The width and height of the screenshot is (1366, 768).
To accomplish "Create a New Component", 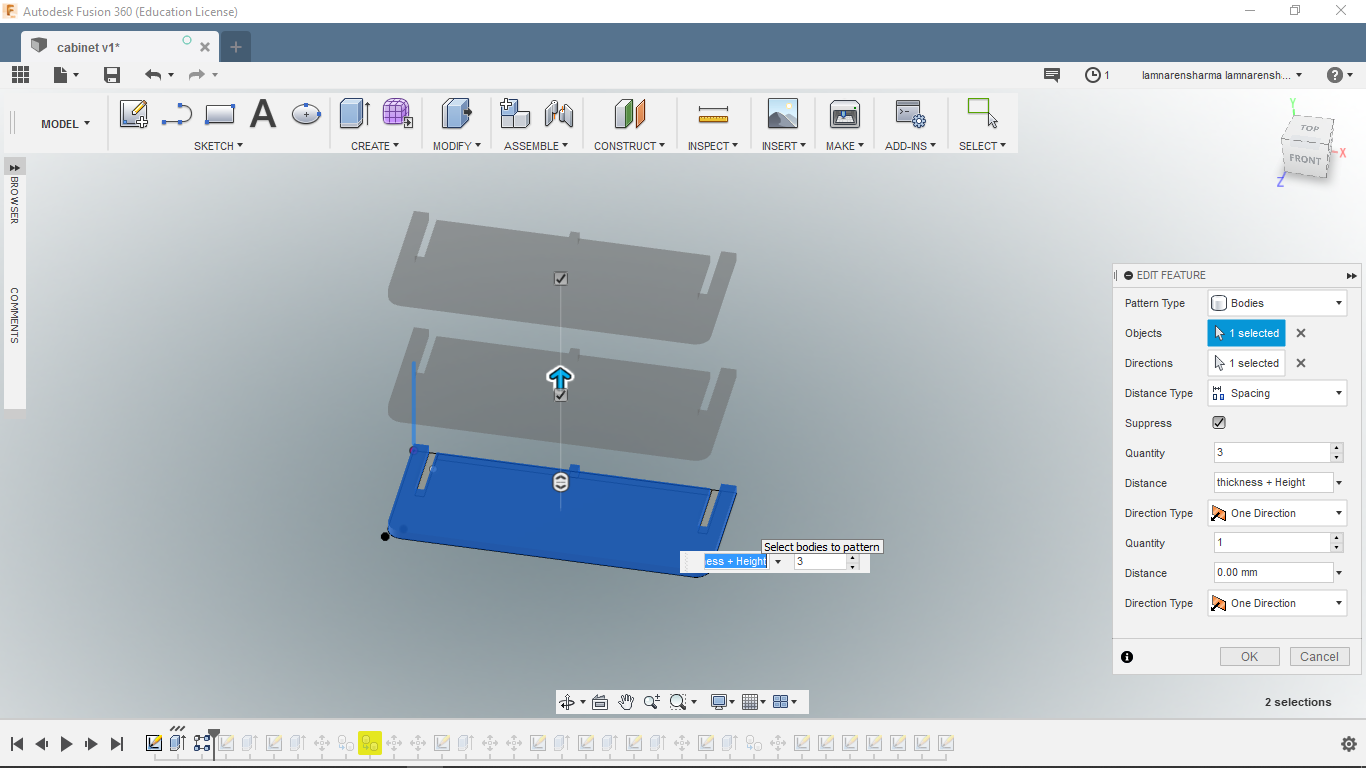I will 515,114.
